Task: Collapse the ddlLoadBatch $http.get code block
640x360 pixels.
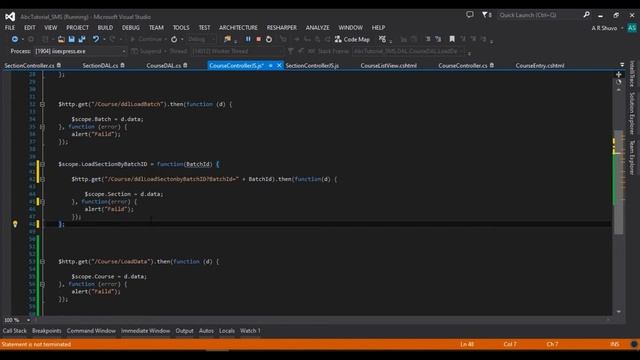Action: pos(42,104)
